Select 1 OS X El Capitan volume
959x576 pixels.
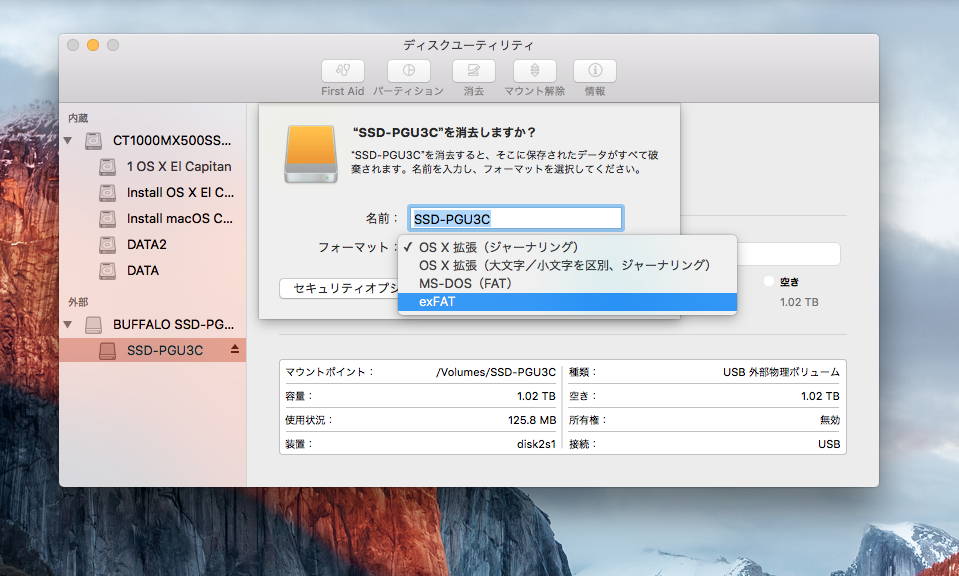click(178, 166)
